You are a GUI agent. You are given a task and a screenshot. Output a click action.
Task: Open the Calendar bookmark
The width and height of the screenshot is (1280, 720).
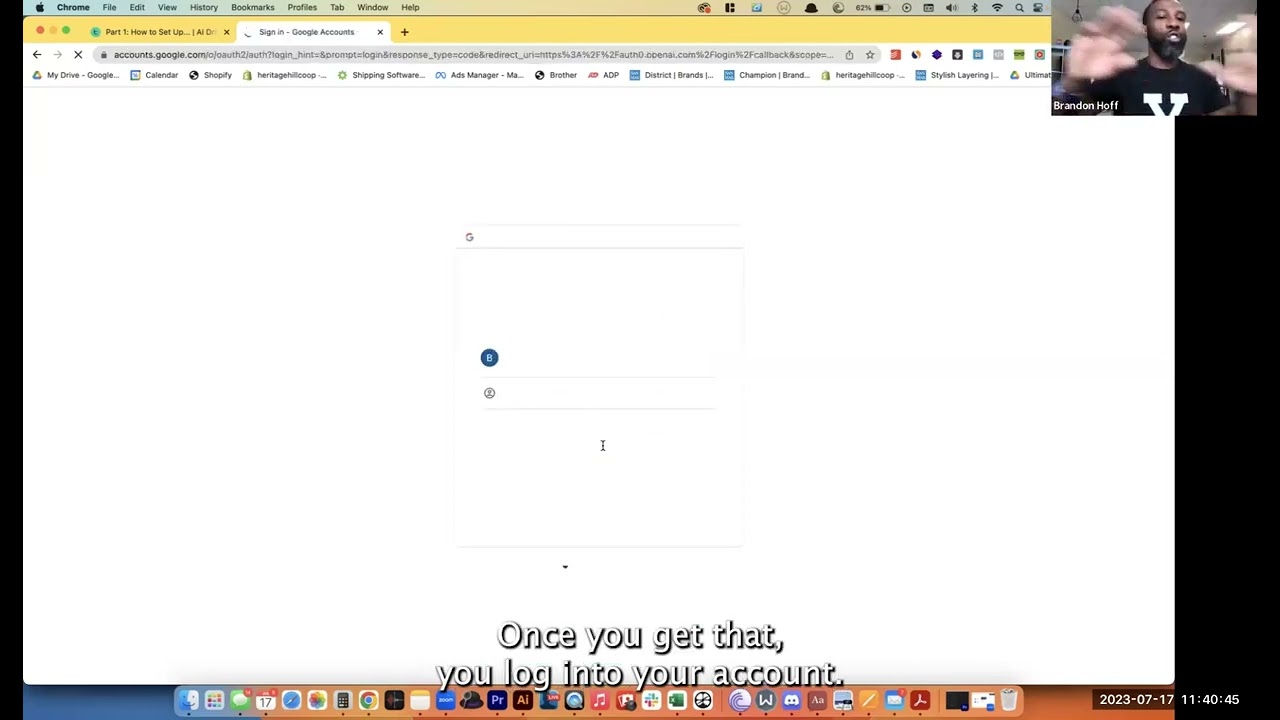coord(154,75)
